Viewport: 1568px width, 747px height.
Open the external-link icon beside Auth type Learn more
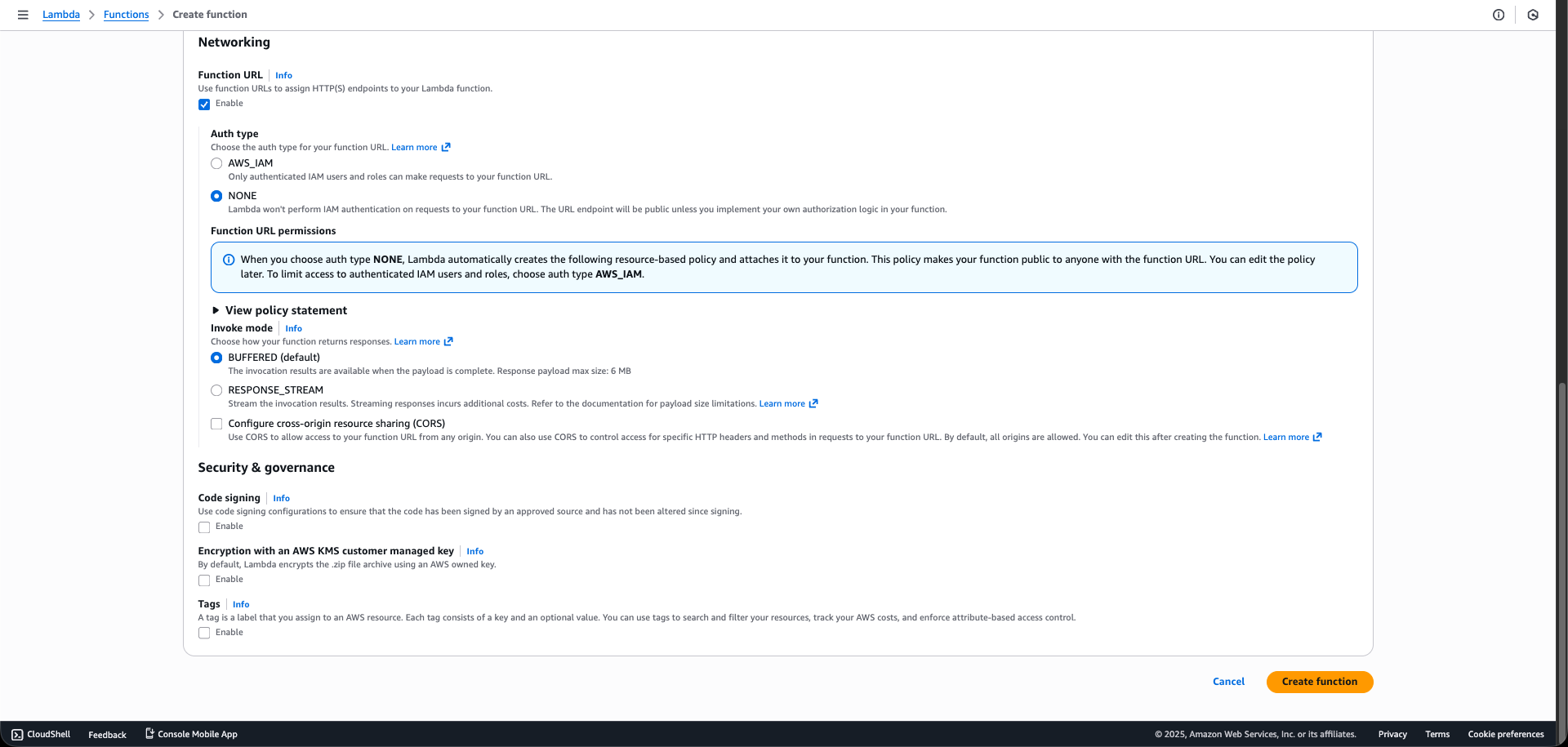(x=446, y=147)
